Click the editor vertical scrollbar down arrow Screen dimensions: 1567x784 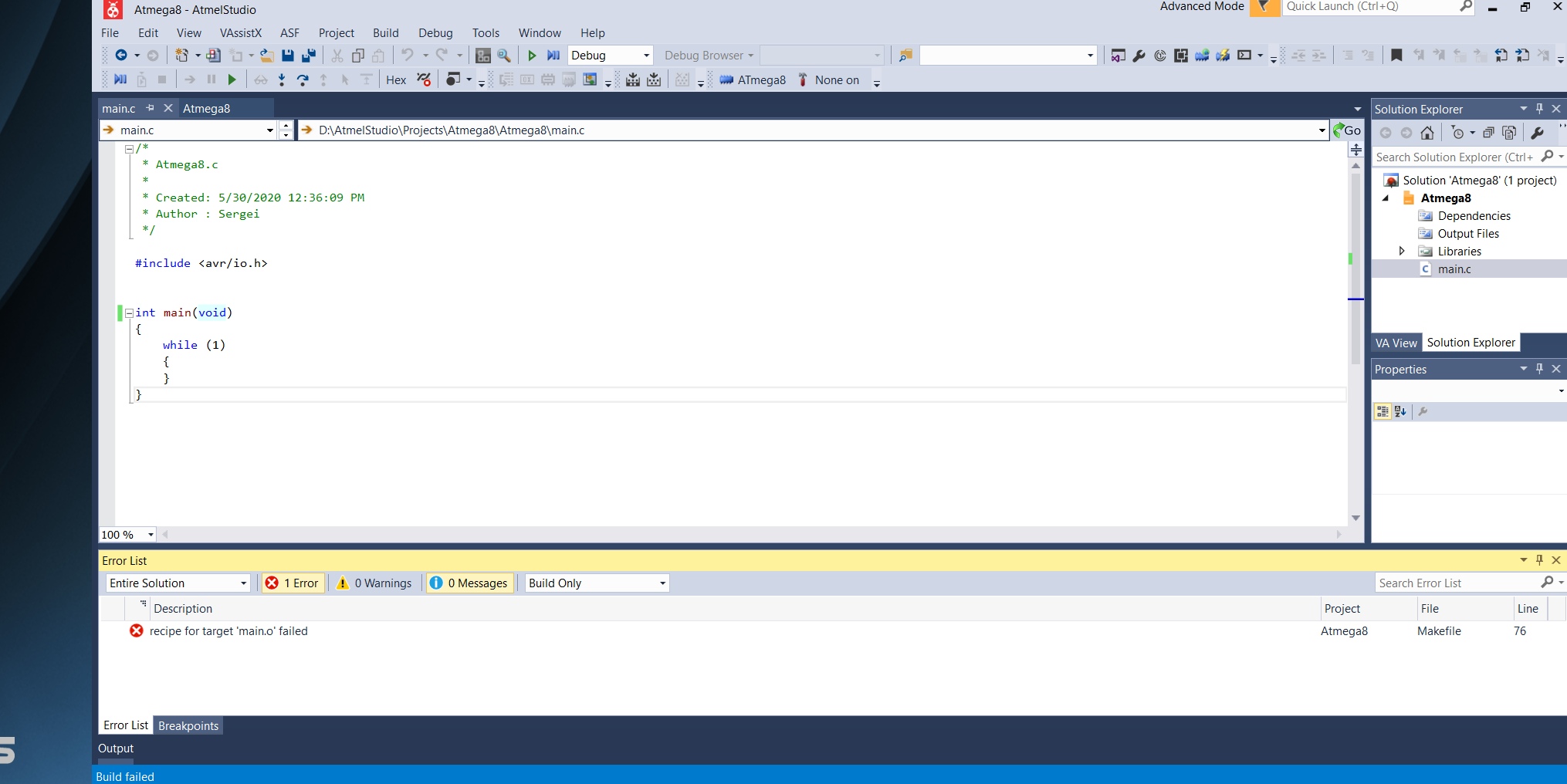(x=1355, y=518)
